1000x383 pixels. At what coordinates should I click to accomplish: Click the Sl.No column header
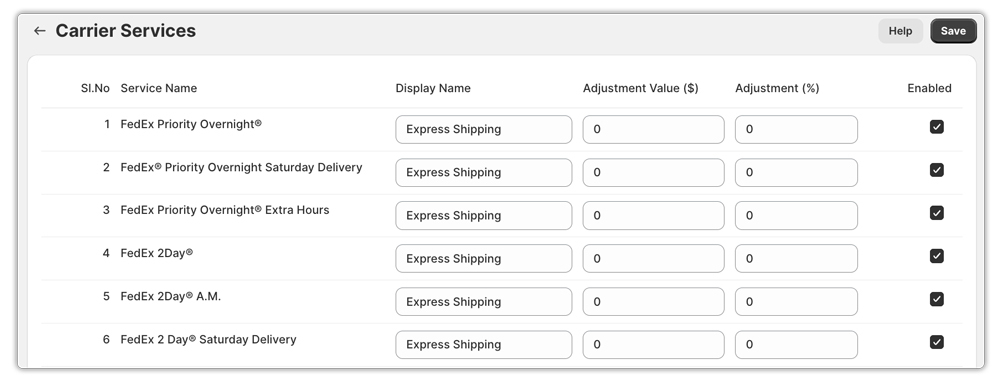[x=95, y=89]
